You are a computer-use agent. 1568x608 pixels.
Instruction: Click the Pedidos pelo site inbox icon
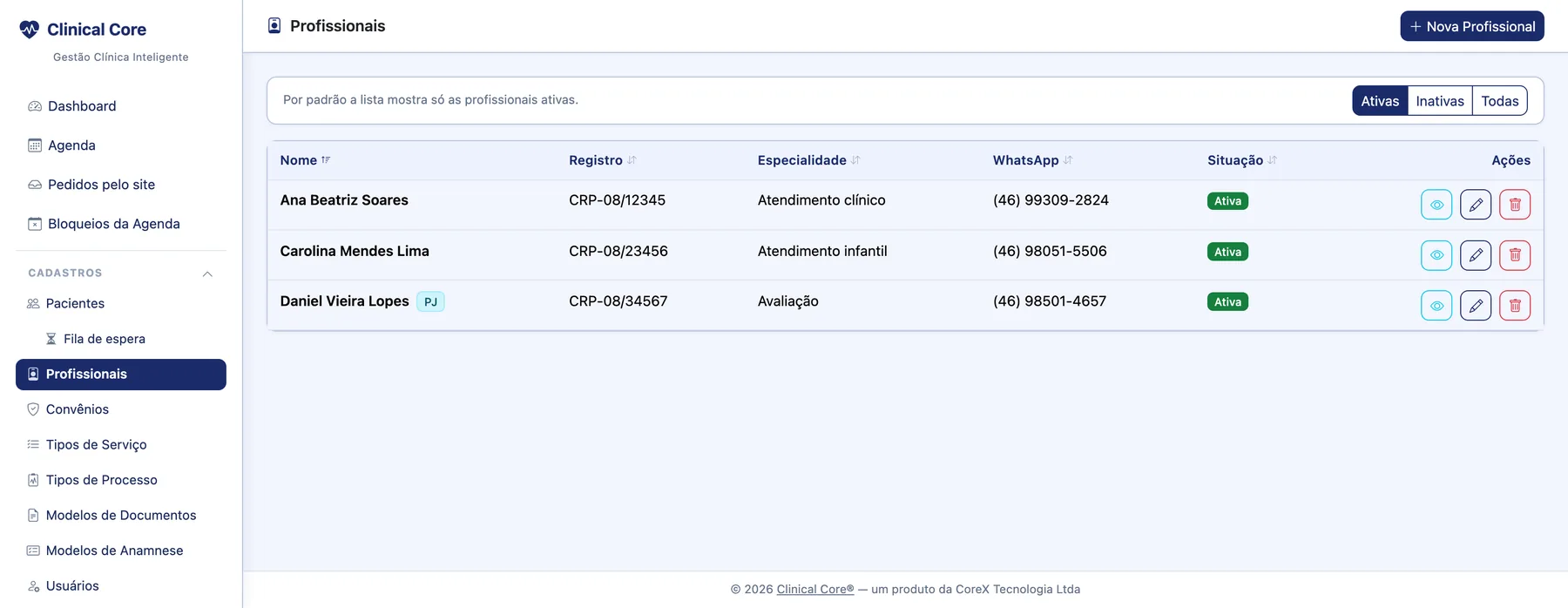point(35,185)
